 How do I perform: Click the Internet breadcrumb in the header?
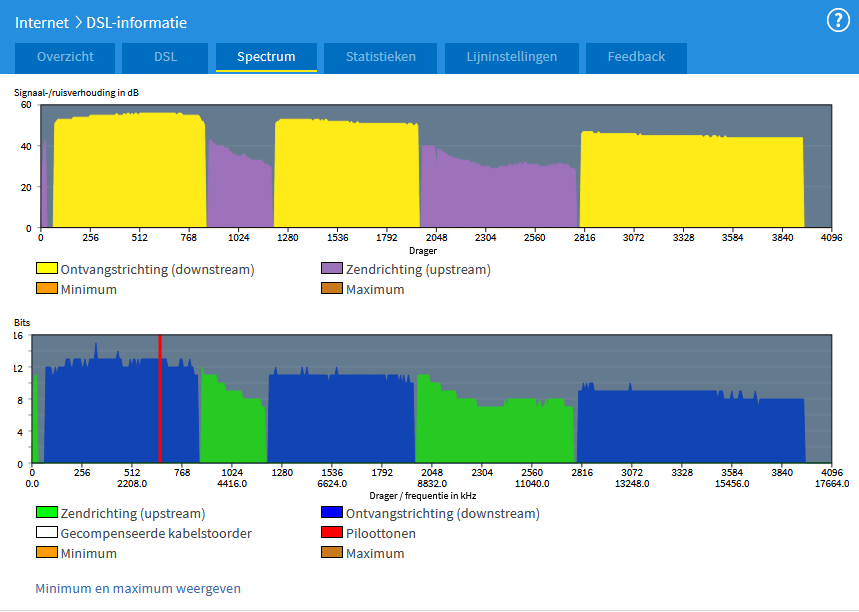coord(41,22)
